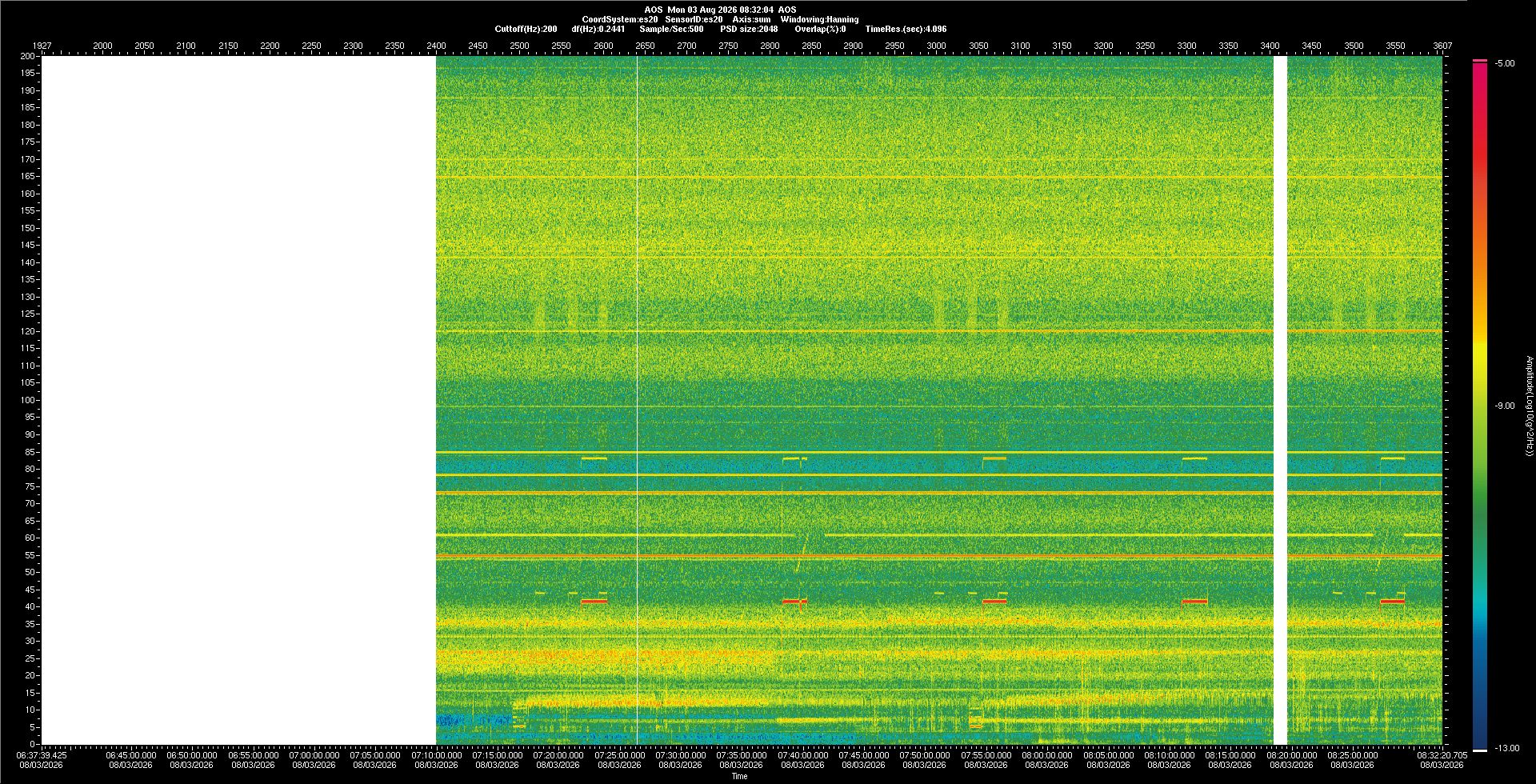Click the time axis label 07:10:00.000
1536x784 pixels.
436,755
